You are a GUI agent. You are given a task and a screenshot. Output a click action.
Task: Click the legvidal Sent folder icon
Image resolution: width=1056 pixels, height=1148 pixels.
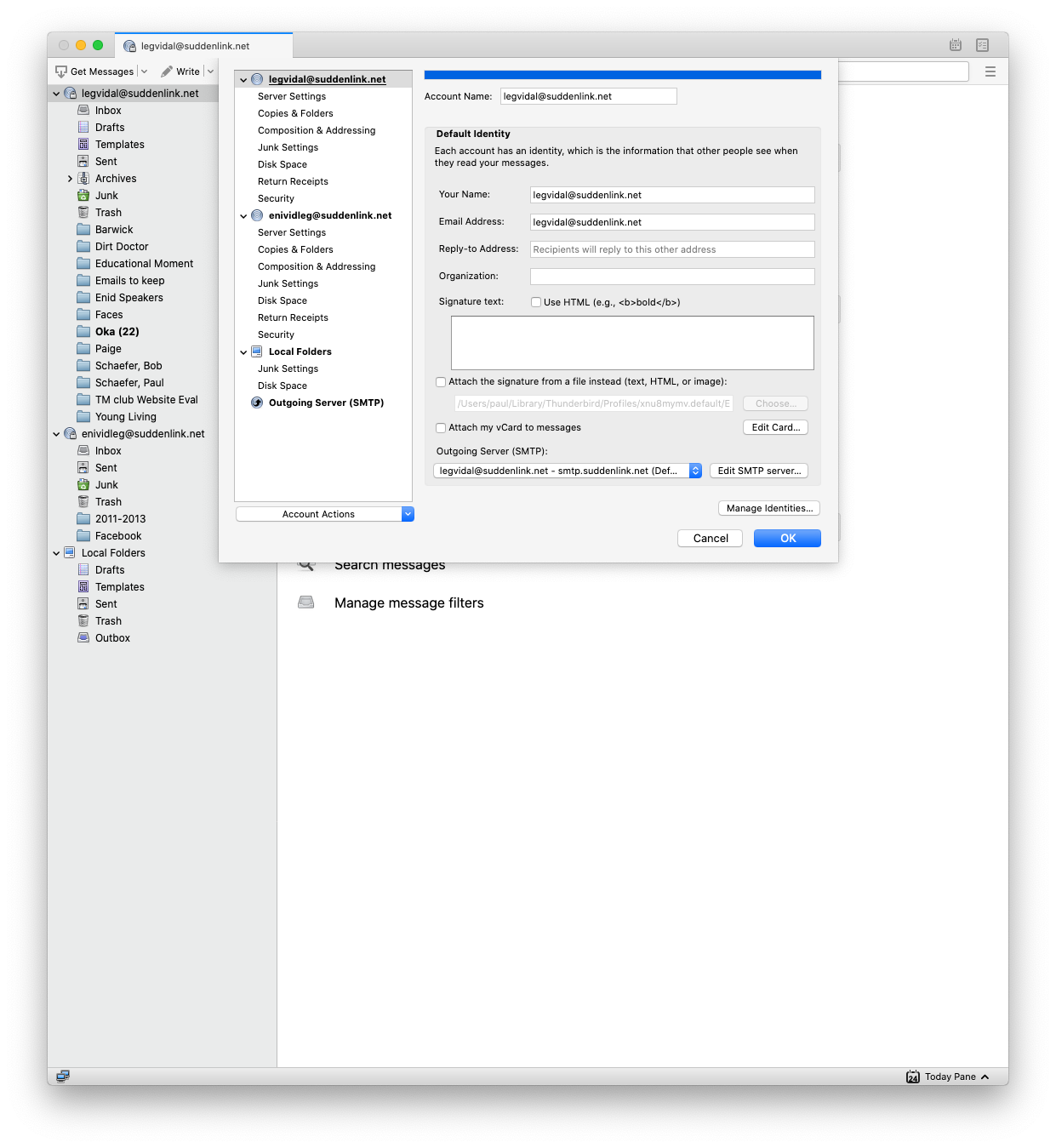[83, 161]
